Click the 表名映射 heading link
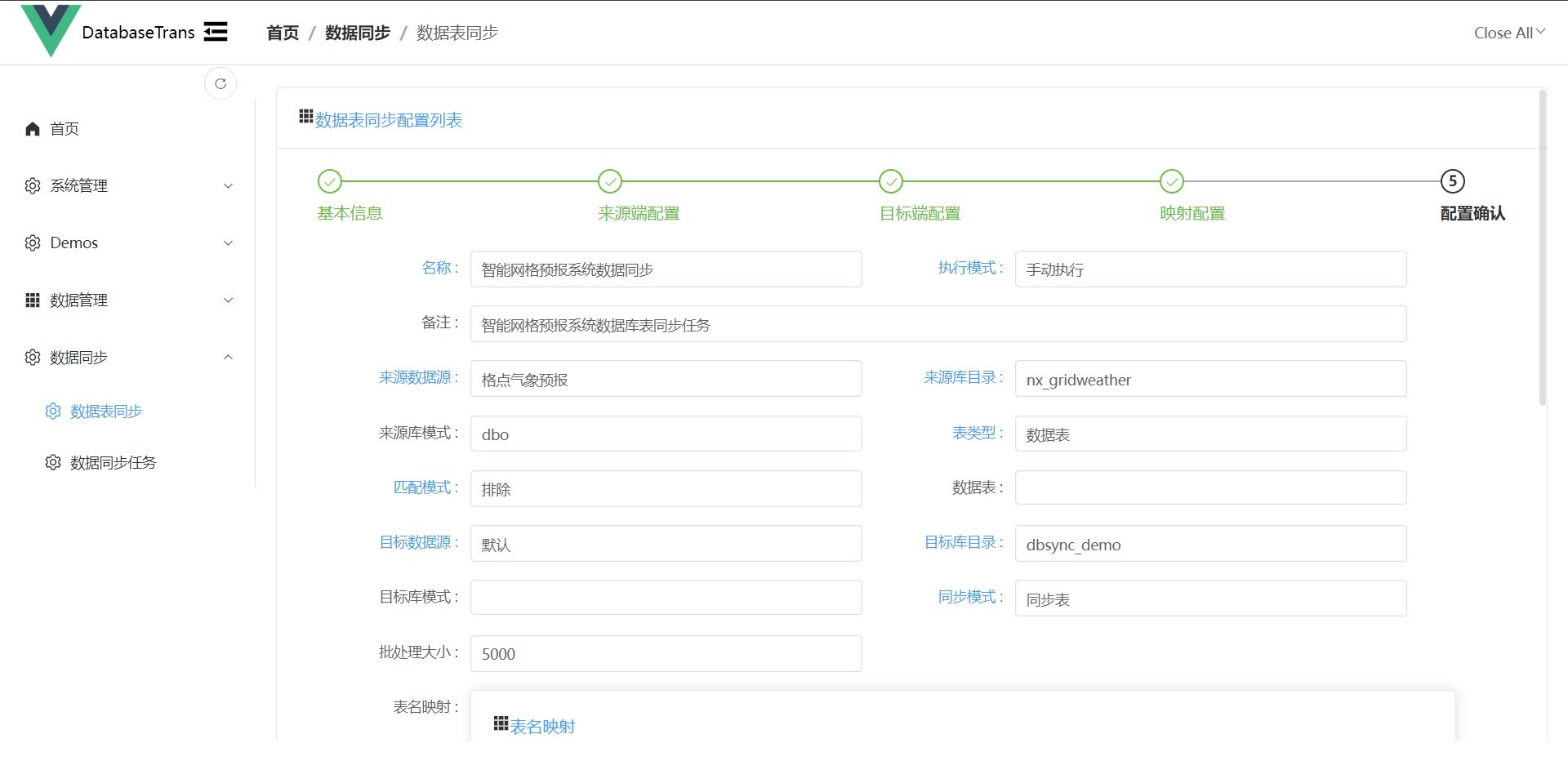This screenshot has height=761, width=1568. tap(542, 727)
